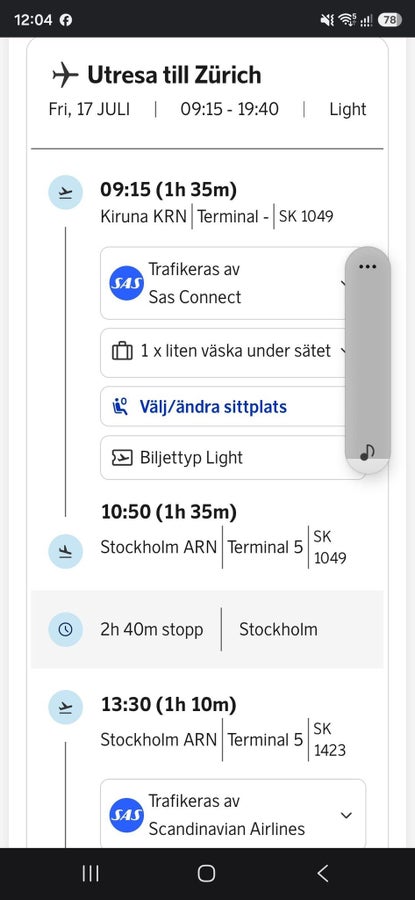Image resolution: width=415 pixels, height=900 pixels.
Task: Tap the clock icon for 2h 40m stopp
Action: (65, 629)
